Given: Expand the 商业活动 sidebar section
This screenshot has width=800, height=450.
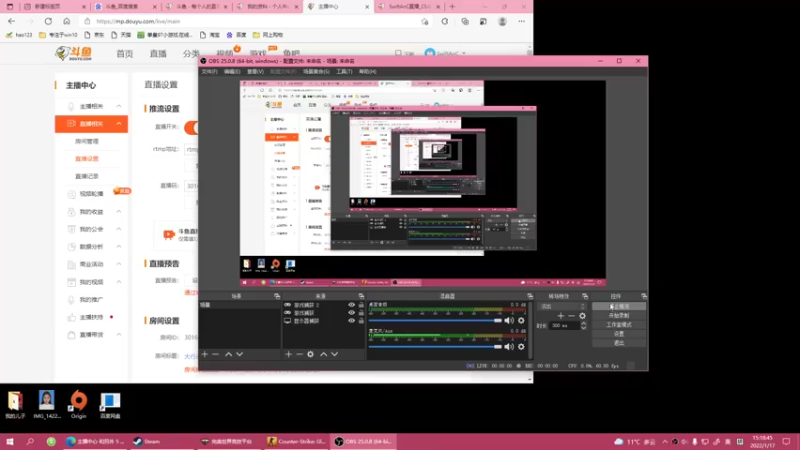Looking at the screenshot, I should click(x=118, y=264).
